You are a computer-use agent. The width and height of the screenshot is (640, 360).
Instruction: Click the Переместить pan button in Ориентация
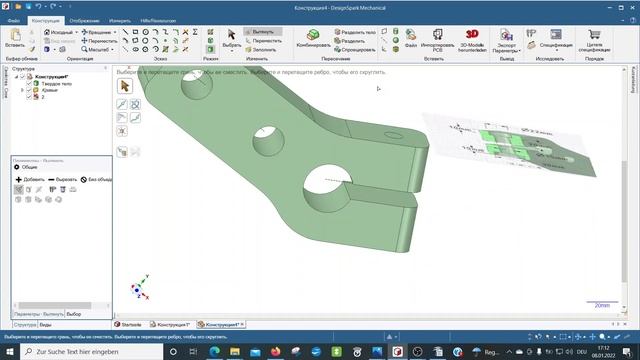pyautogui.click(x=99, y=41)
